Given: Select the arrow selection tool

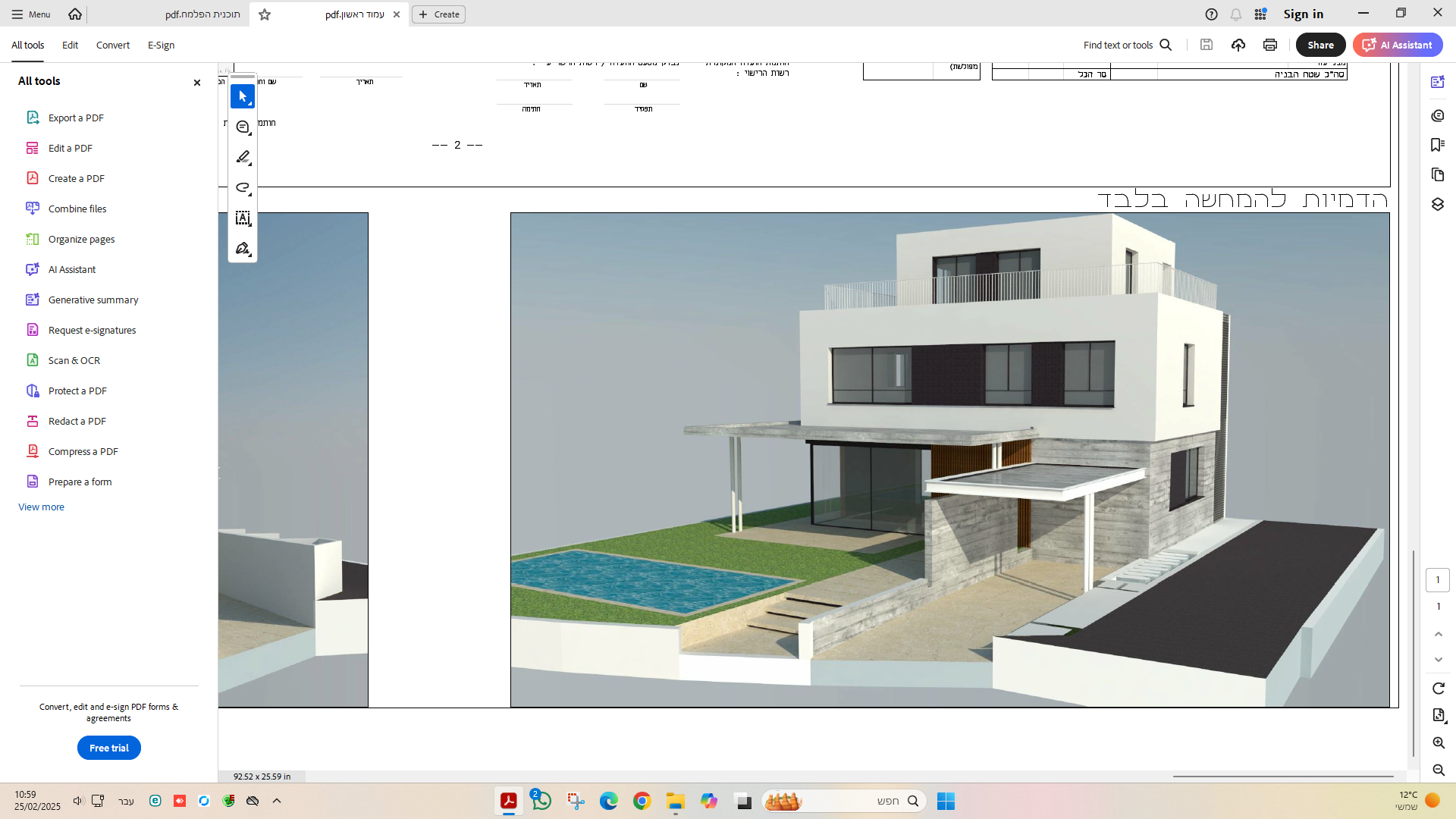Looking at the screenshot, I should 243,97.
